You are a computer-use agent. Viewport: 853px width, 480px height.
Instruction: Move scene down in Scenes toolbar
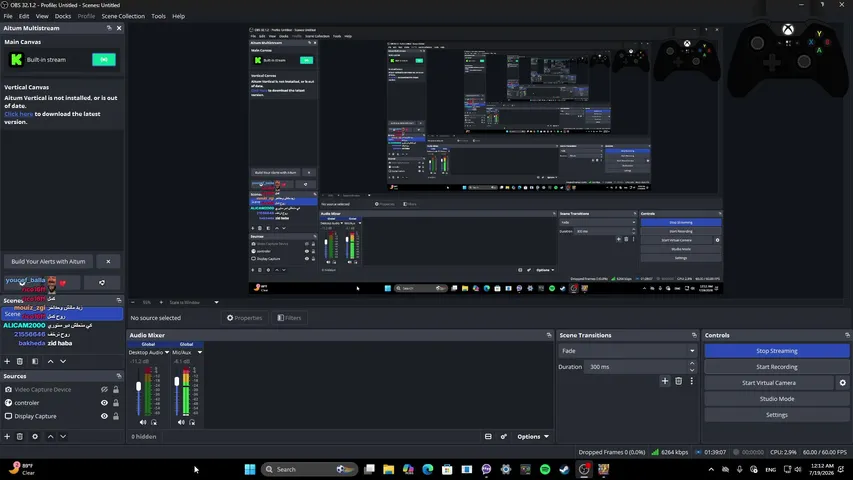click(x=63, y=361)
